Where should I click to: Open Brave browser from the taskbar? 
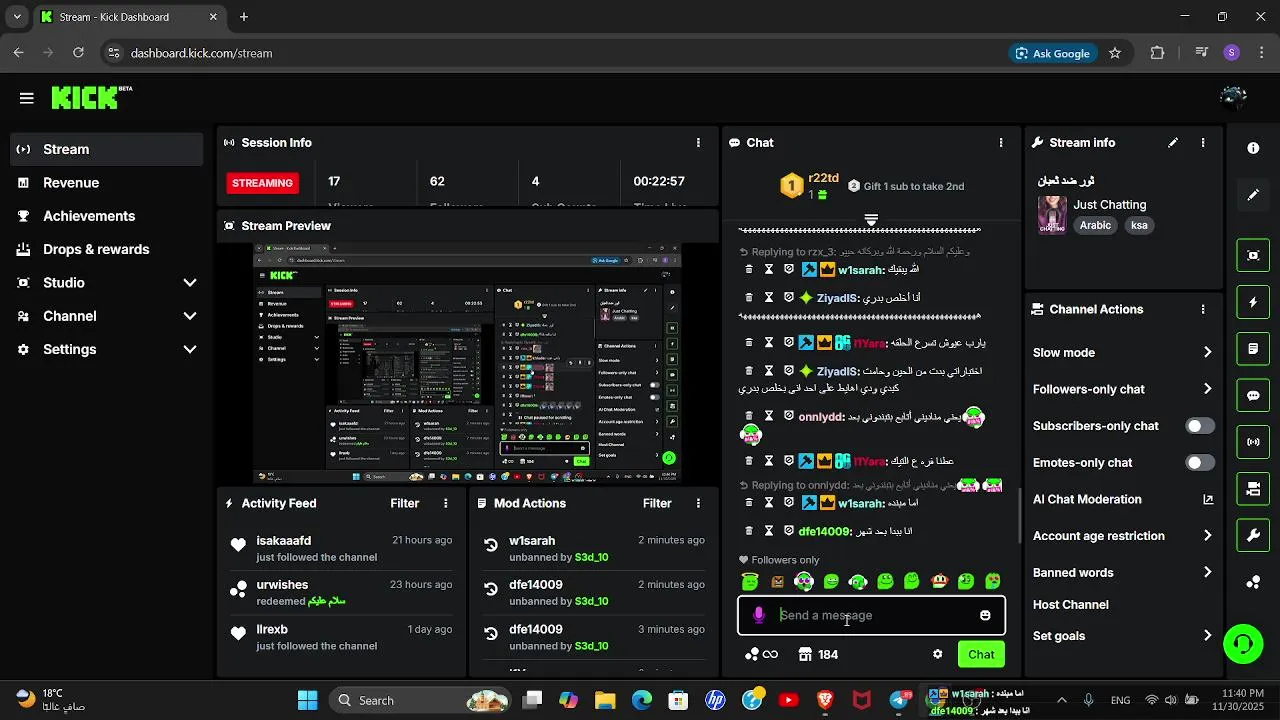point(825,700)
